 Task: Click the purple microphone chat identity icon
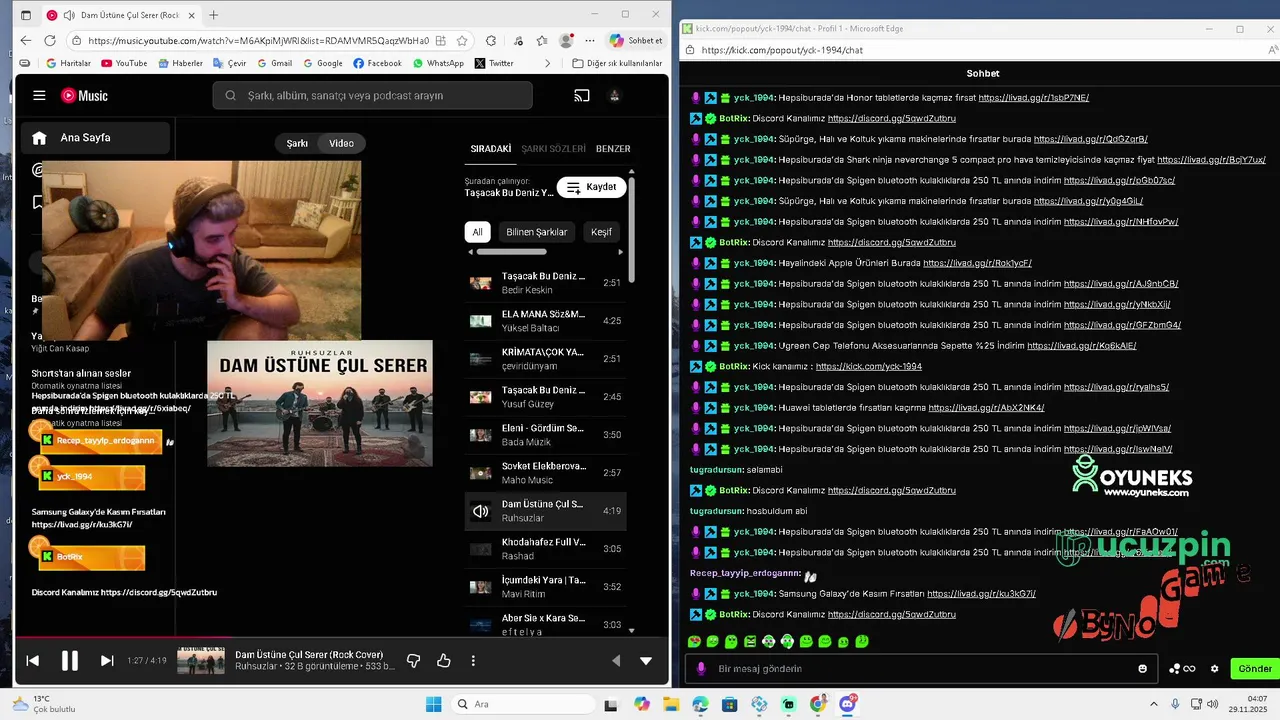pyautogui.click(x=701, y=668)
